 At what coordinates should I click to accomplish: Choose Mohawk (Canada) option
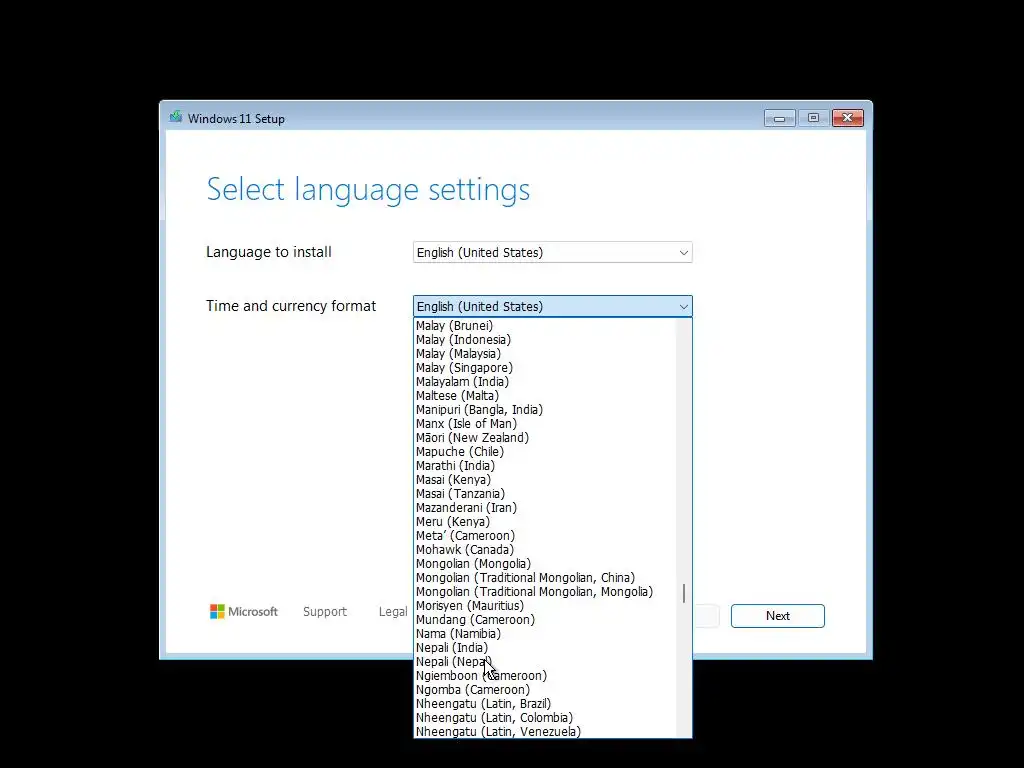[545, 550]
